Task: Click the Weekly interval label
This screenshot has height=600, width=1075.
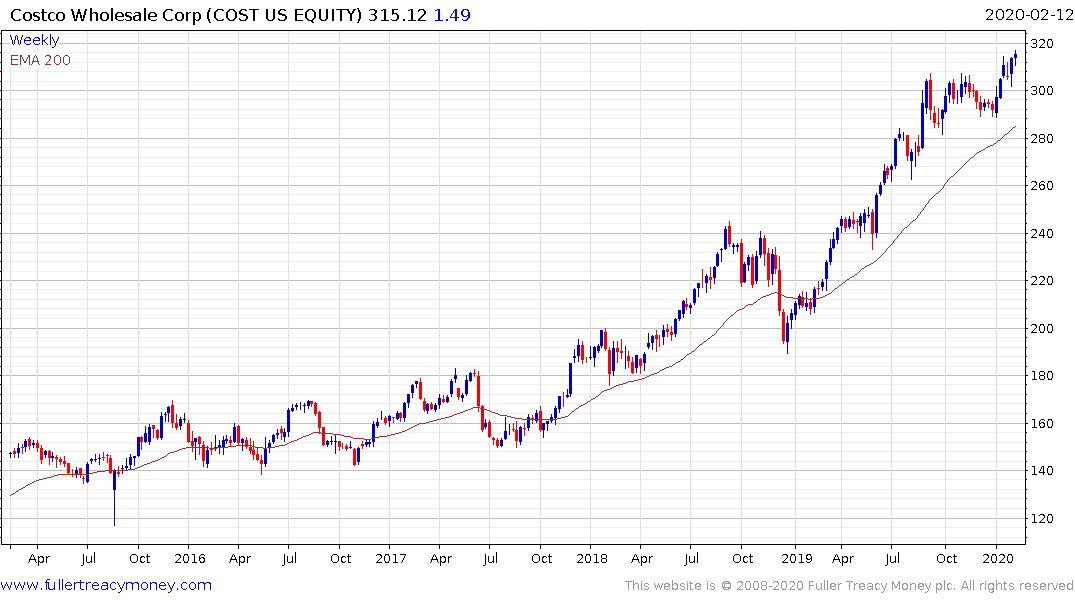Action: (34, 40)
